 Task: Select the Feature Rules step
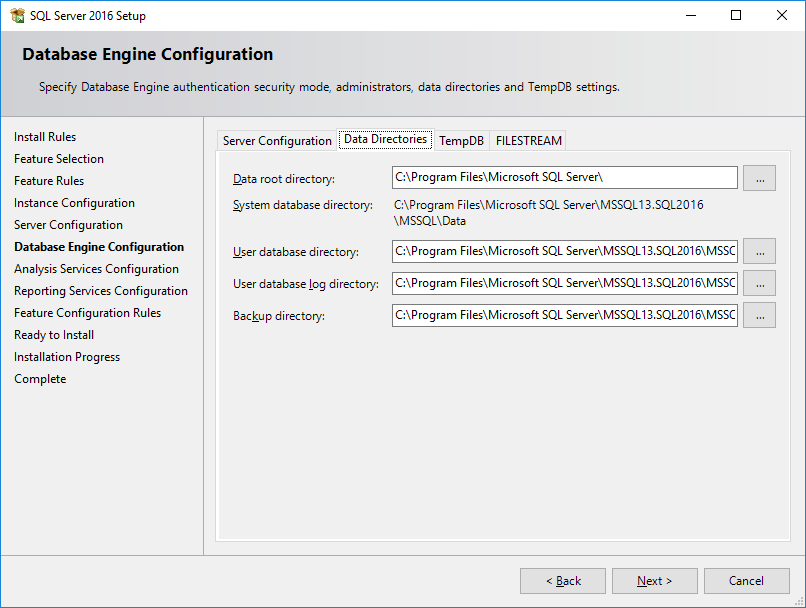coord(49,181)
